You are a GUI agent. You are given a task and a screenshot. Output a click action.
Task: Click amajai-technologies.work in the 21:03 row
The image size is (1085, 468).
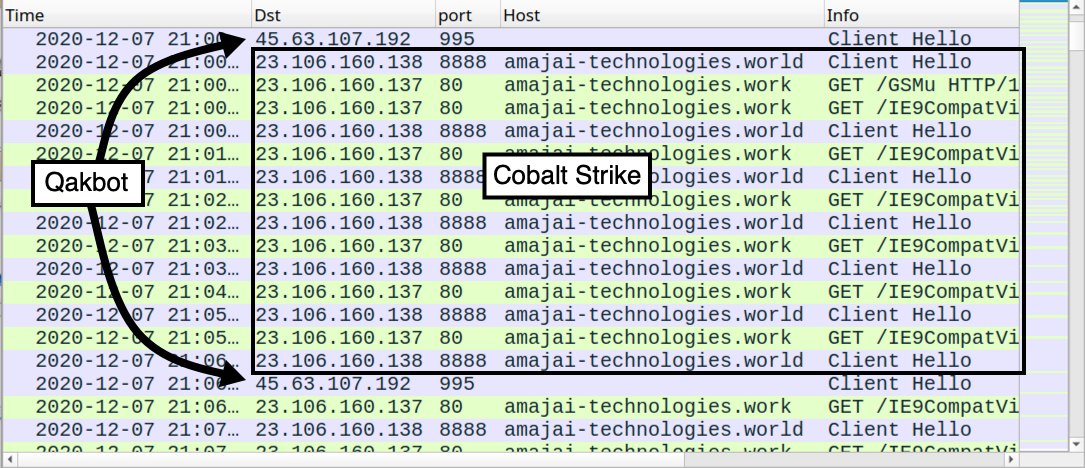(648, 246)
